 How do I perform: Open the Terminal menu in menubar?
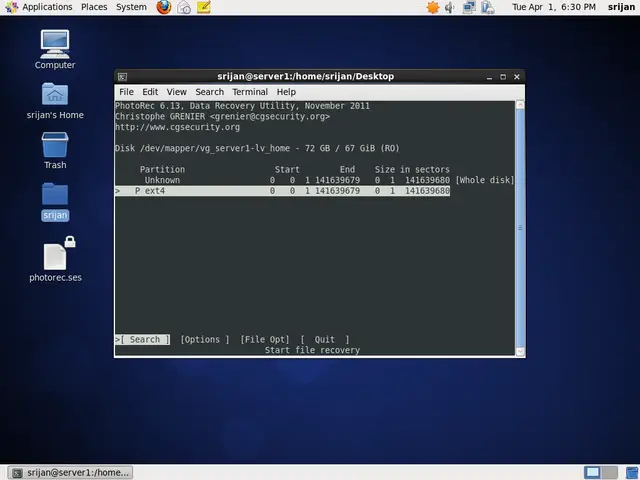click(x=250, y=92)
